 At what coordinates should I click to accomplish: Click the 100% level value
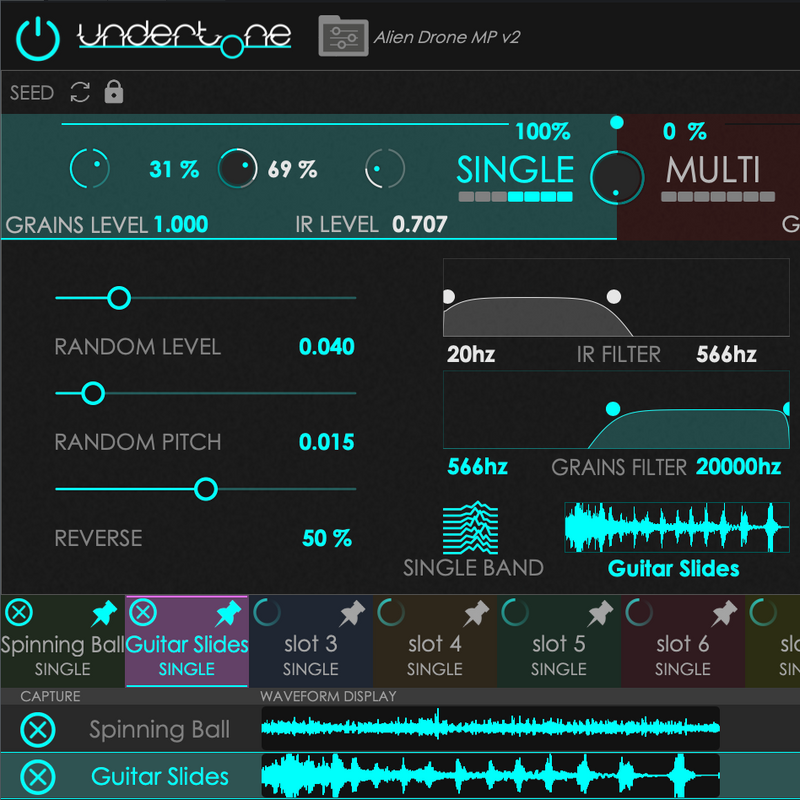click(x=543, y=132)
